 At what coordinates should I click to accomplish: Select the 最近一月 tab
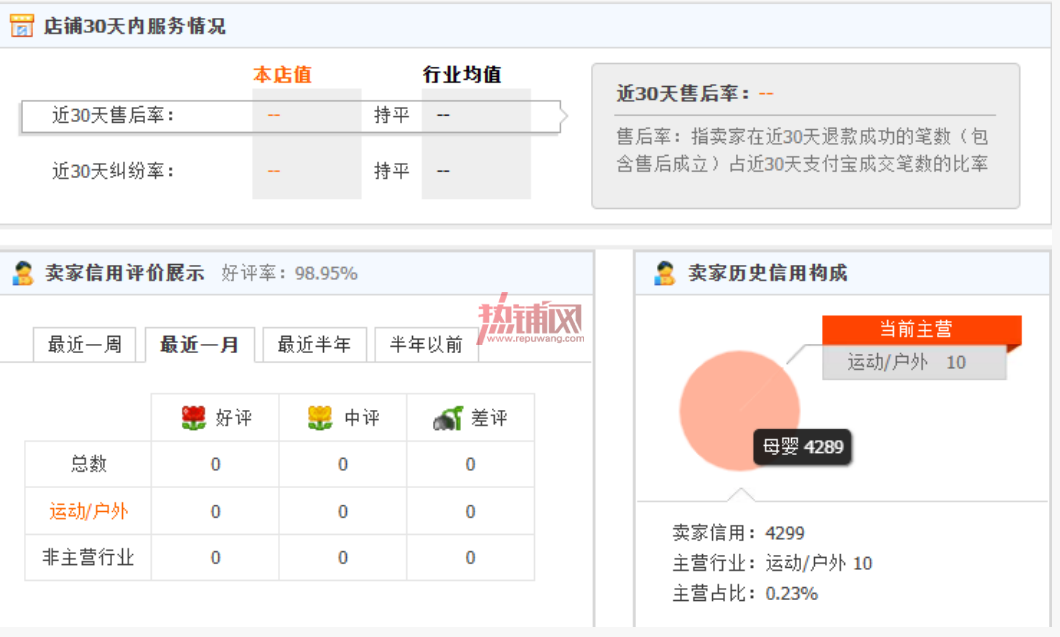pos(199,345)
